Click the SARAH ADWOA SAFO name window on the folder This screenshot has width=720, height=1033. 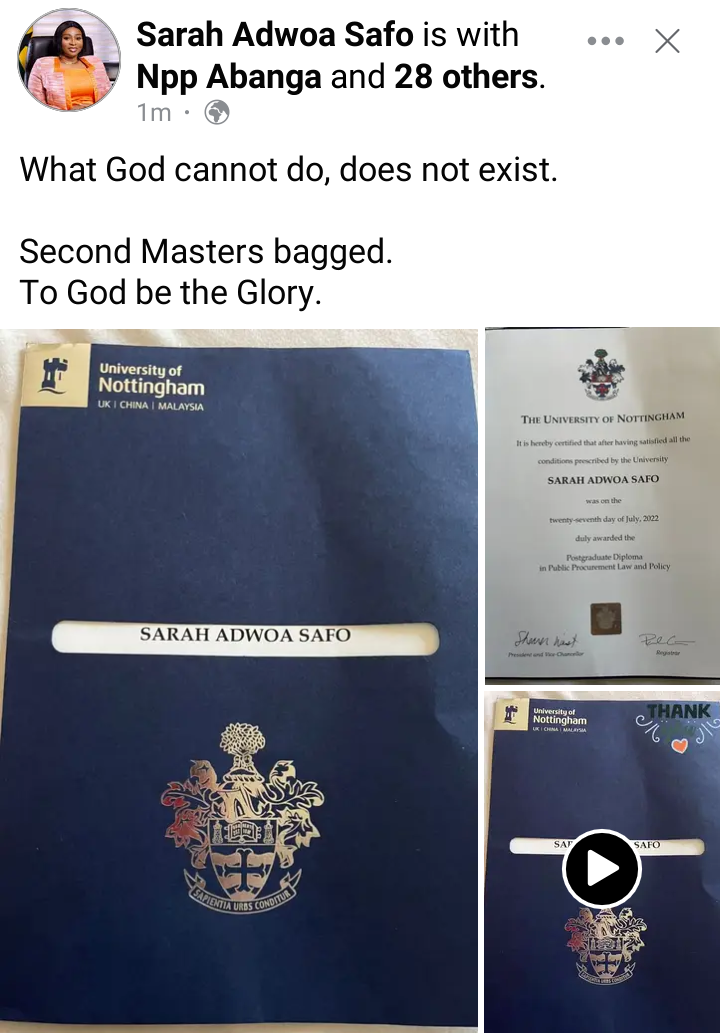coord(245,637)
